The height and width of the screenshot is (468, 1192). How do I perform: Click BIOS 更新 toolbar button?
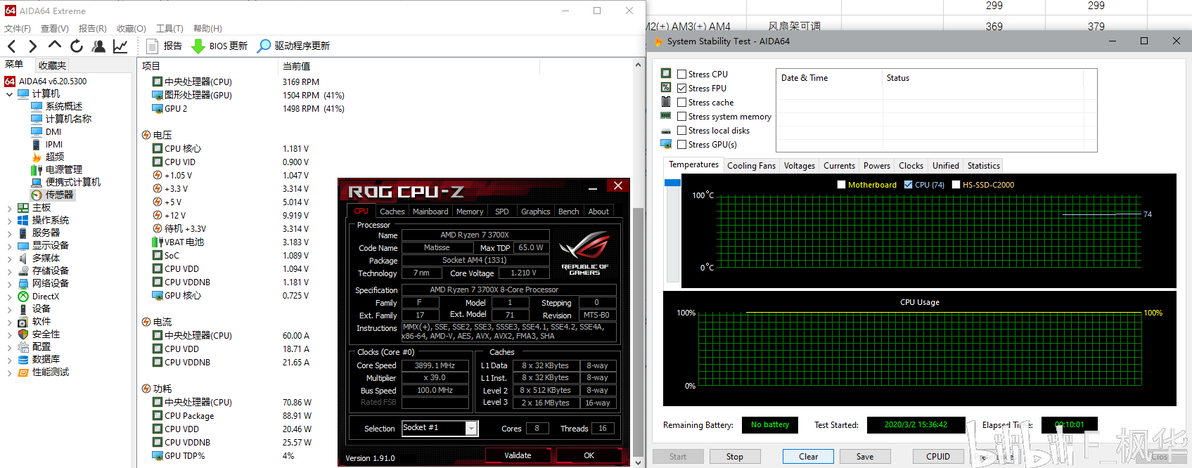(x=219, y=46)
